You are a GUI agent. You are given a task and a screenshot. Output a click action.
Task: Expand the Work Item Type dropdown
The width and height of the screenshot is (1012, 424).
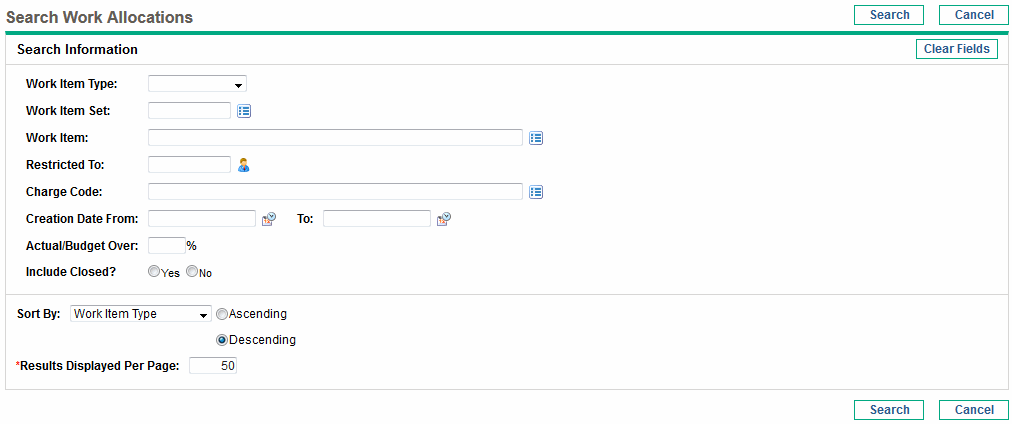(x=197, y=84)
